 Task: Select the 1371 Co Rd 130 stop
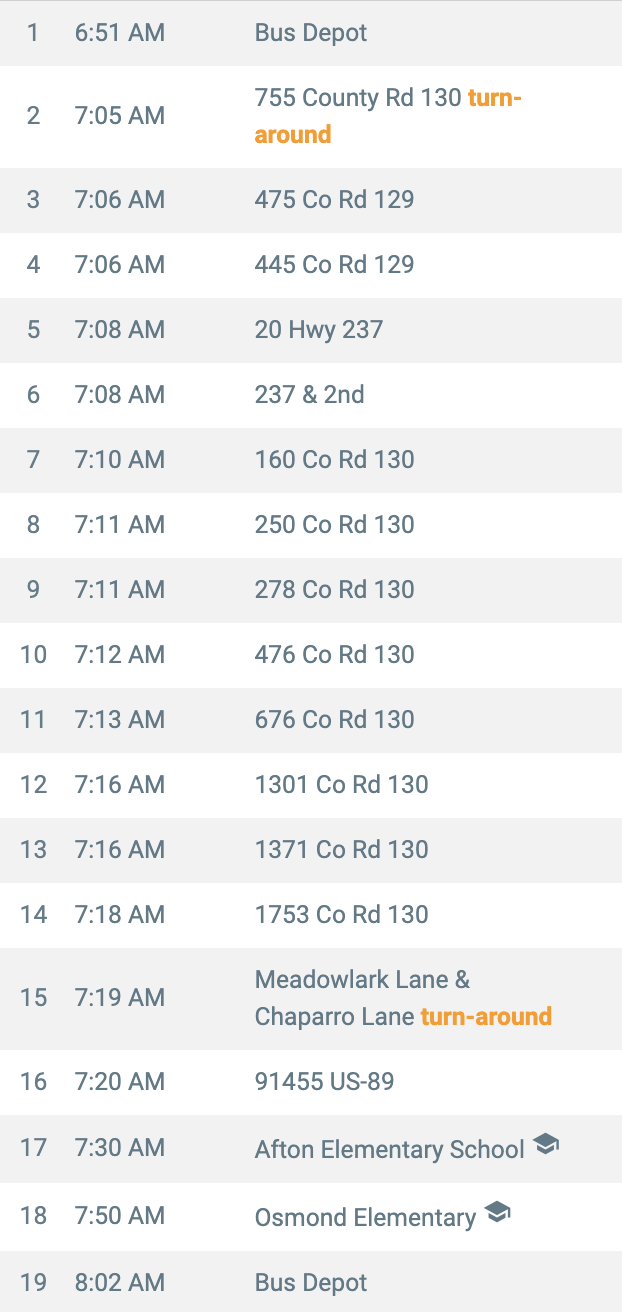click(311, 850)
